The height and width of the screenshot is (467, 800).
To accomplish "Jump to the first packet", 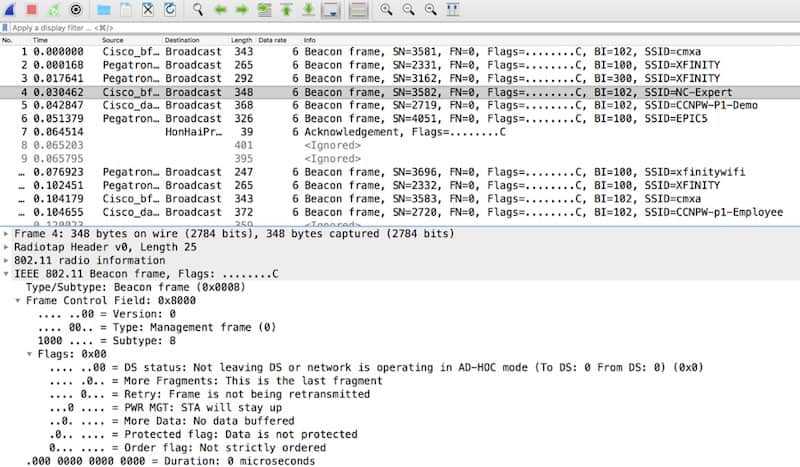I will pos(286,9).
